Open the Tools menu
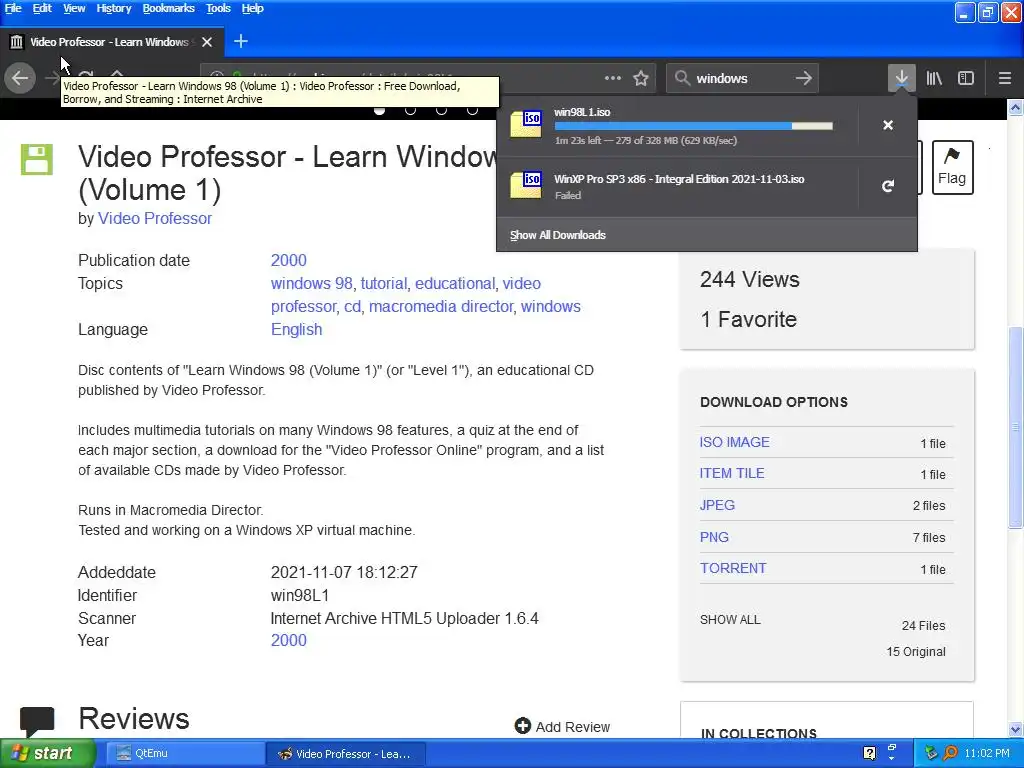This screenshot has width=1024, height=768. coord(218,8)
